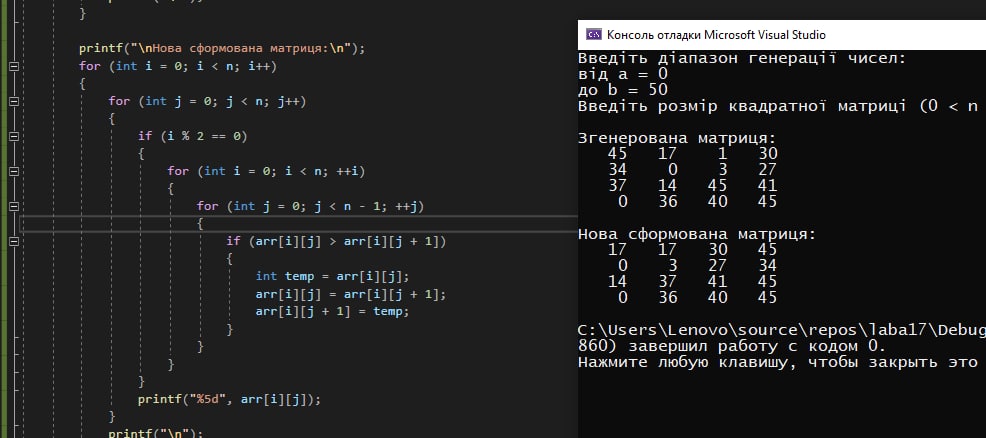Click console line "Введіть діапазон генерації чисел:"
Screen dimensions: 986x438
coord(742,60)
